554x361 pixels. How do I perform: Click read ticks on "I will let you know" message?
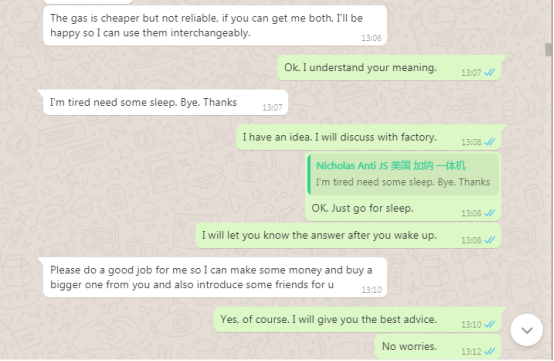(490, 240)
